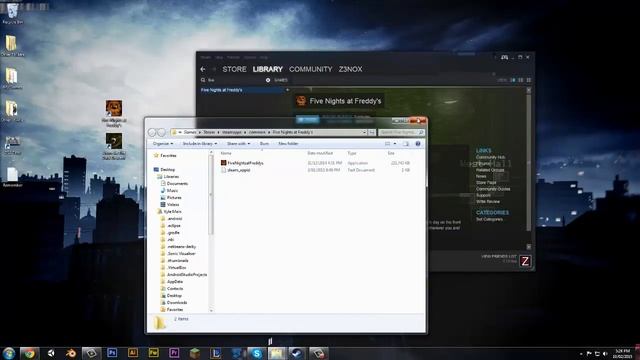Click the Explorer search box

click(x=401, y=132)
